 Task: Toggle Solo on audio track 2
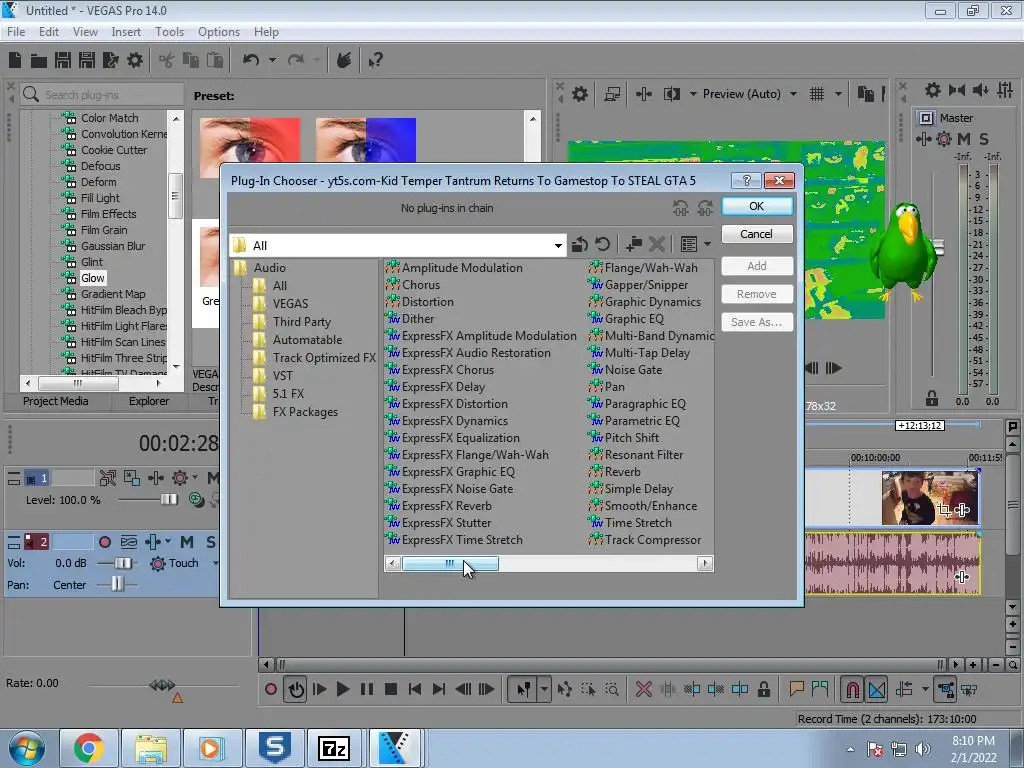(210, 542)
